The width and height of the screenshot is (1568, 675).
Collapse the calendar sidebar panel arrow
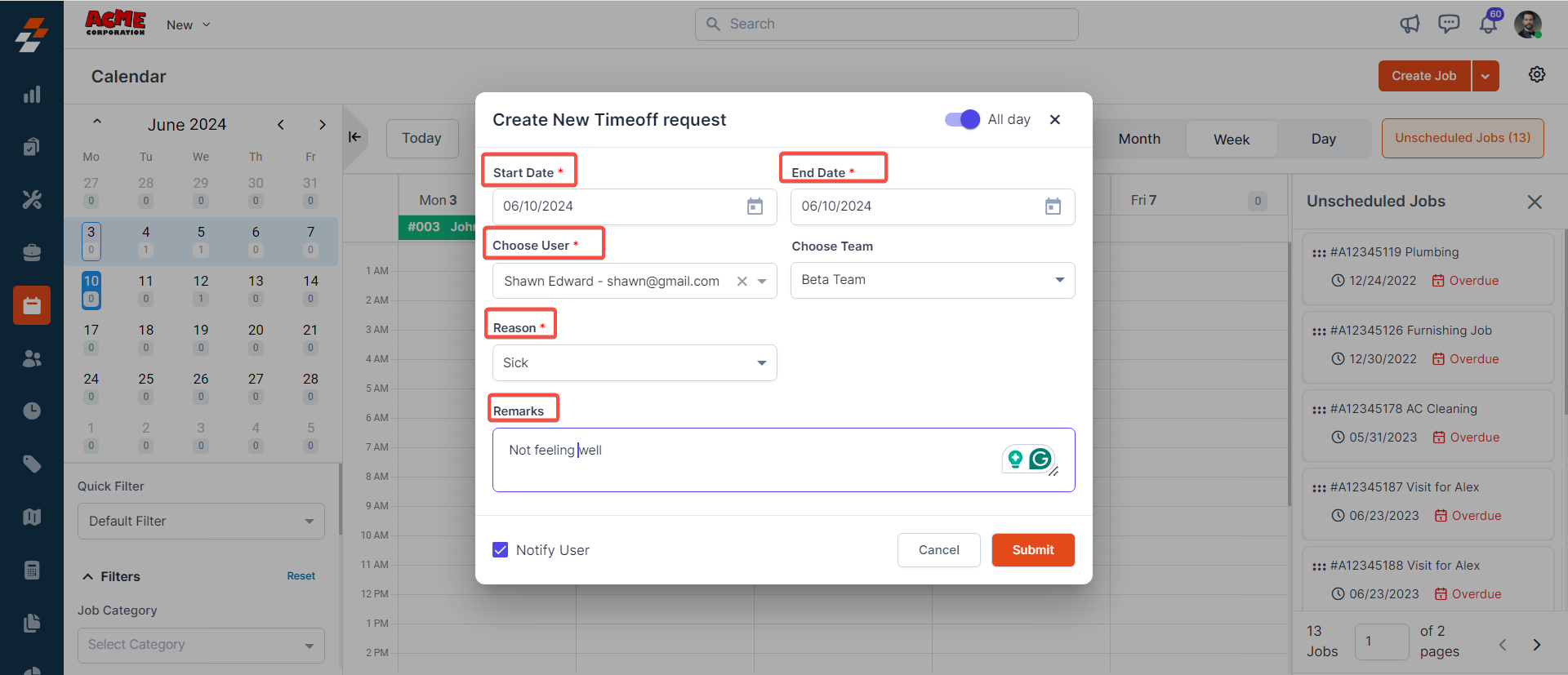pyautogui.click(x=354, y=137)
